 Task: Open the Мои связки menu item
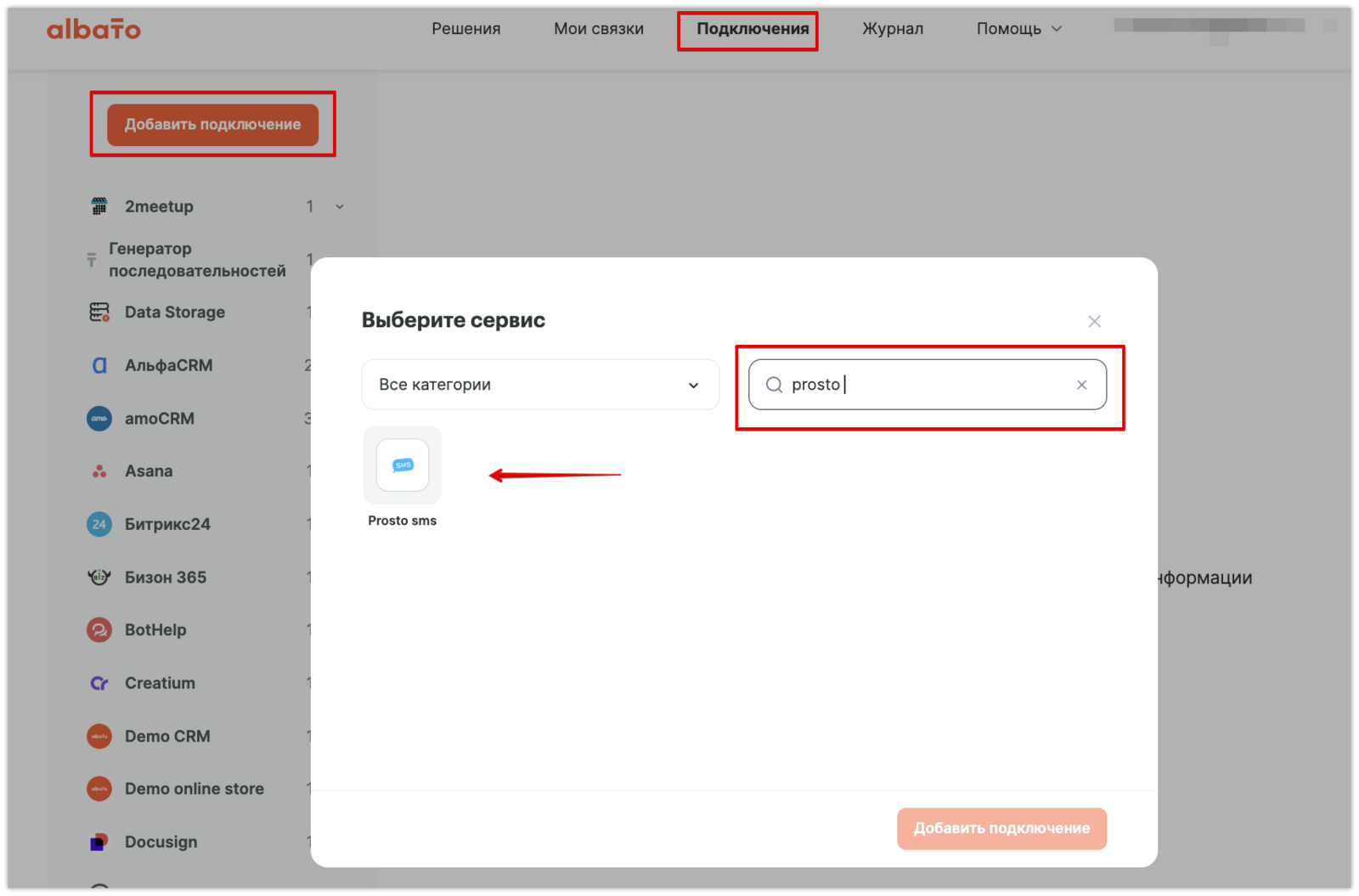(599, 29)
